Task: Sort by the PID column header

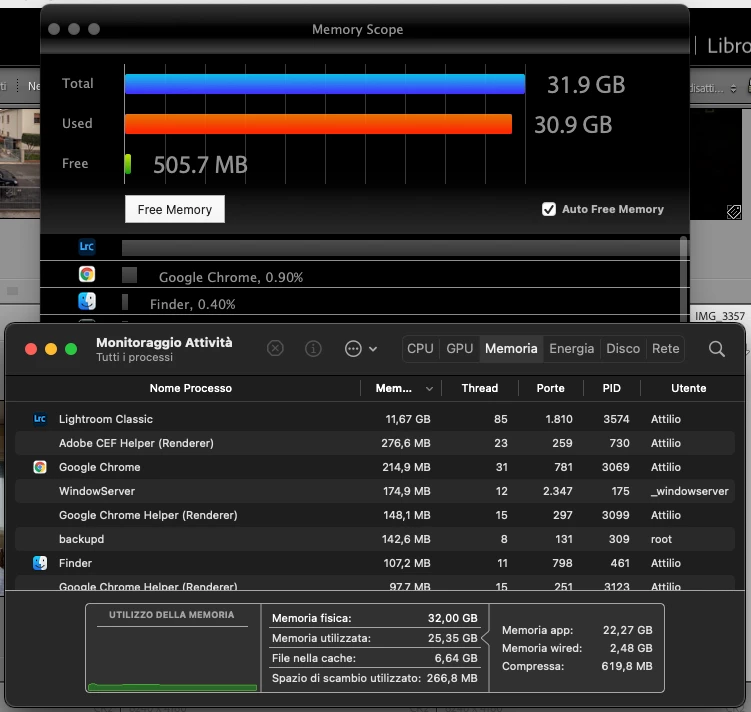Action: (611, 388)
